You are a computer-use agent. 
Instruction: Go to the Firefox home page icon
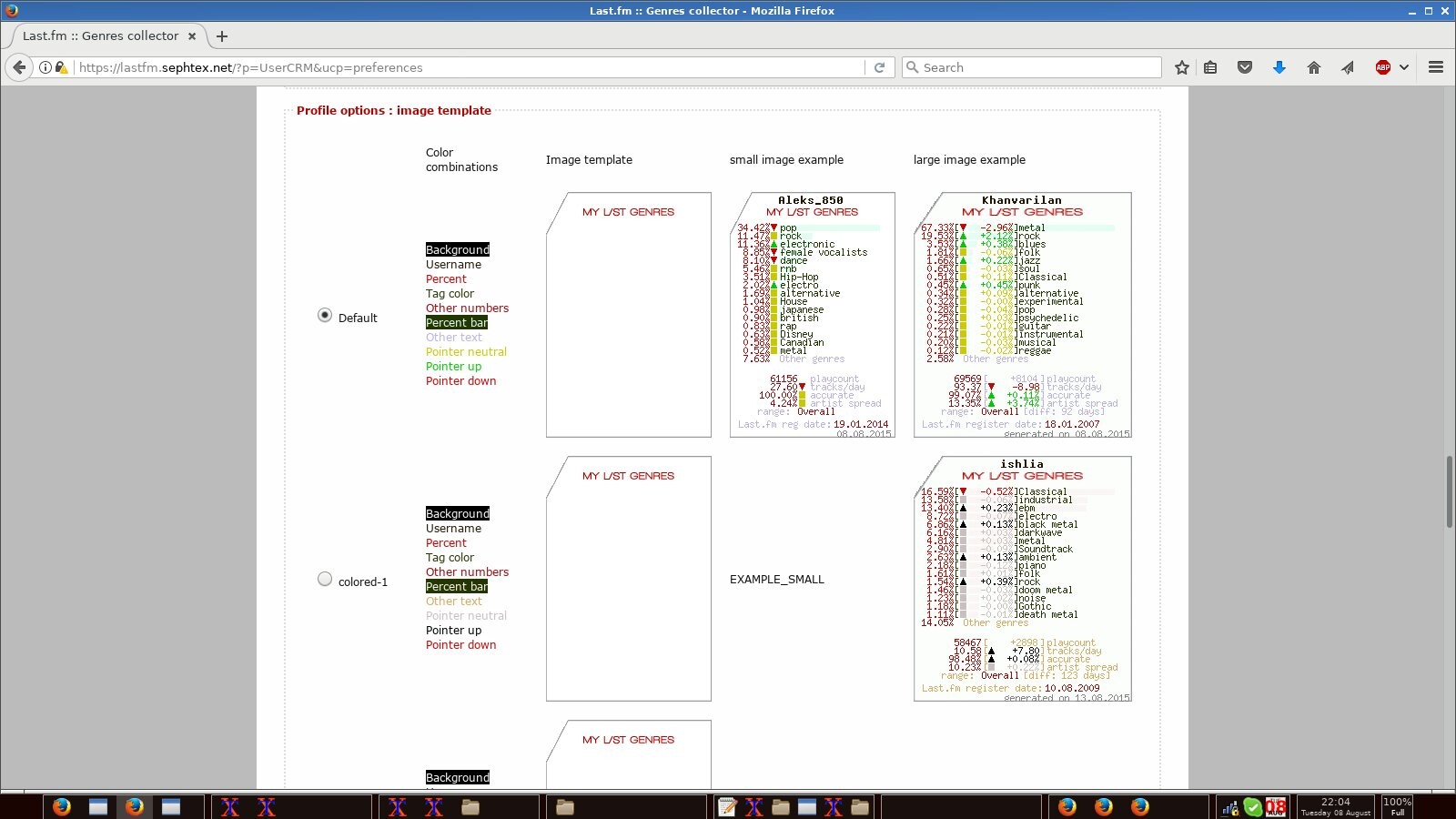1313,67
